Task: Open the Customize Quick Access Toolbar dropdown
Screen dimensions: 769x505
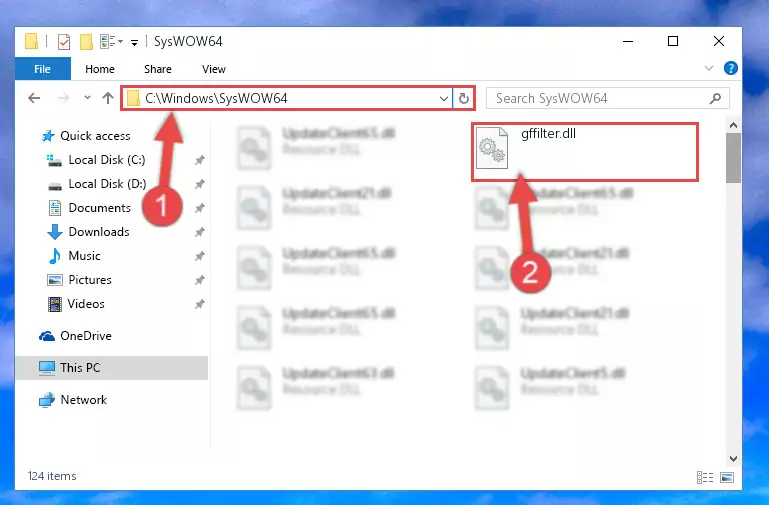Action: click(x=134, y=43)
